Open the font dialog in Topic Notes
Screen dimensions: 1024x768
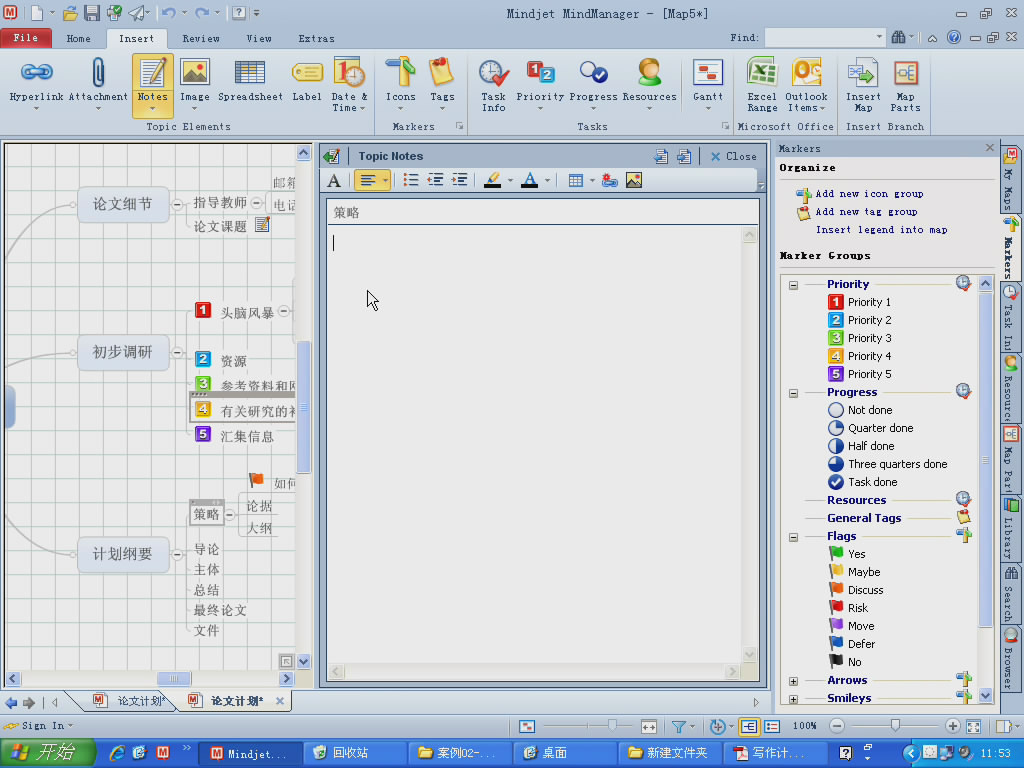coord(334,180)
